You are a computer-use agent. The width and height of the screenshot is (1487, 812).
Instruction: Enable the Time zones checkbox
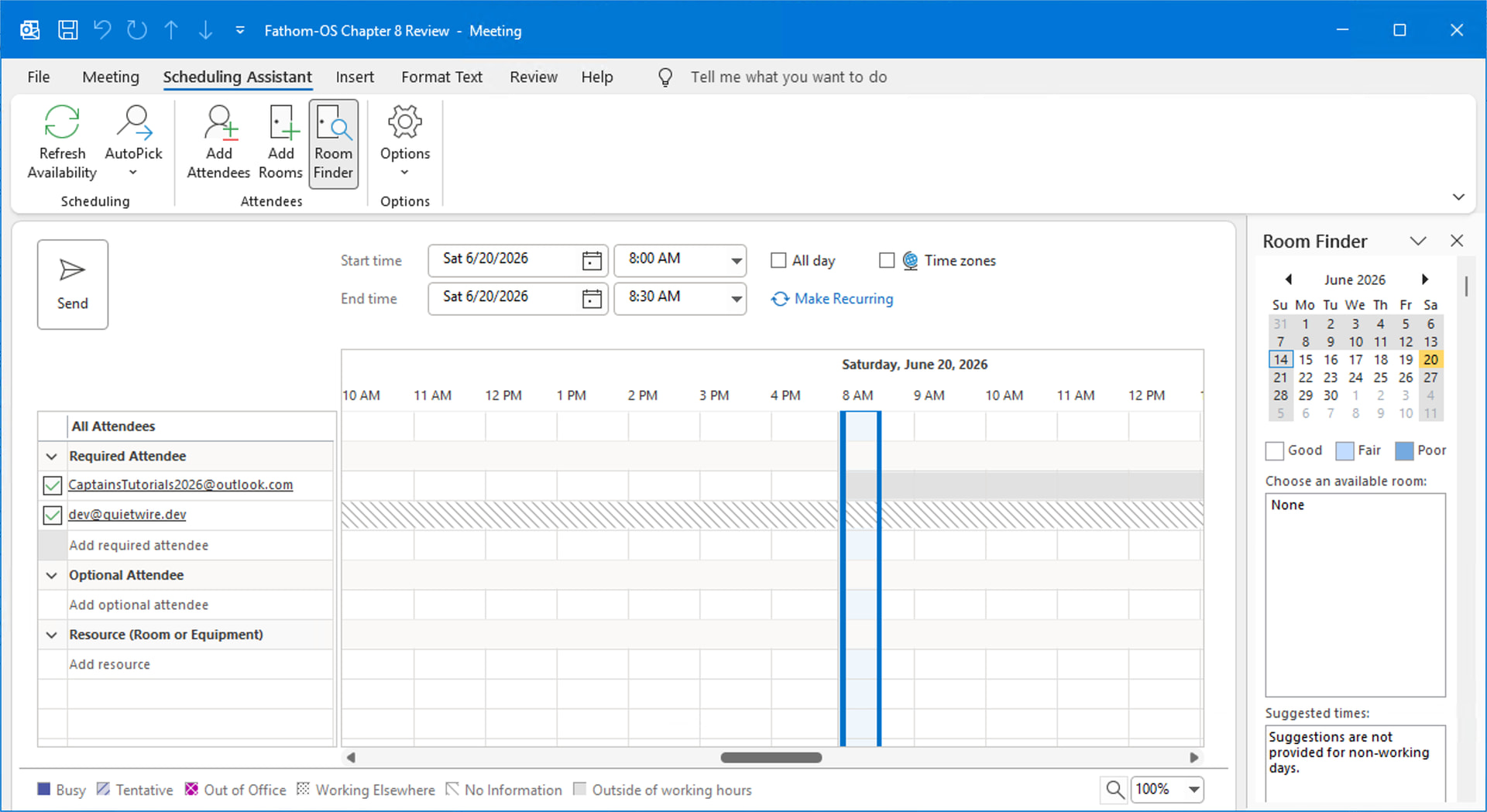(887, 261)
